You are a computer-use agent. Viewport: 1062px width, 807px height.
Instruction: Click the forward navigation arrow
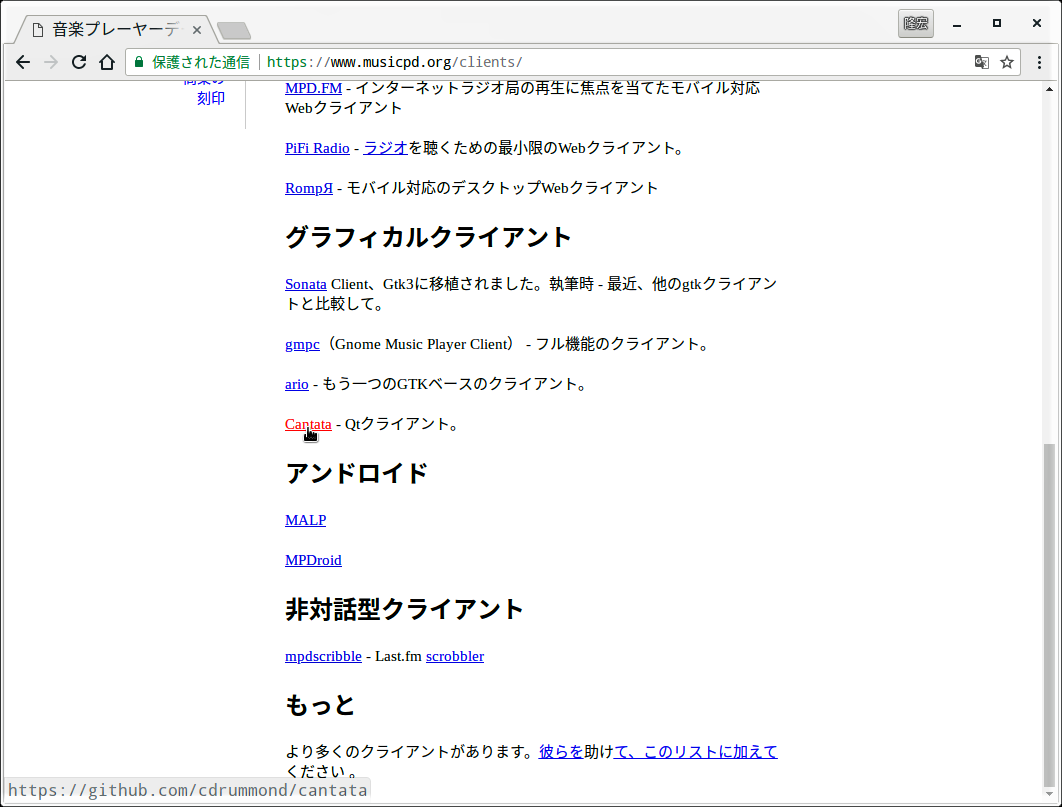51,62
